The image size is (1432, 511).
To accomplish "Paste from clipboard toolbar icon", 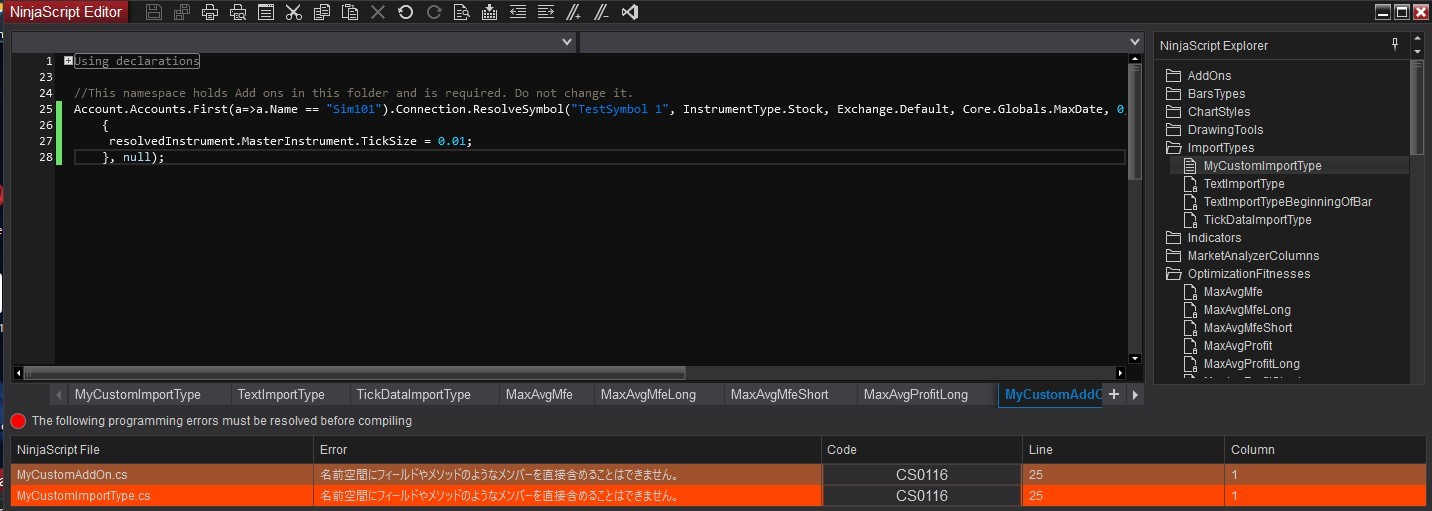I will 349,12.
